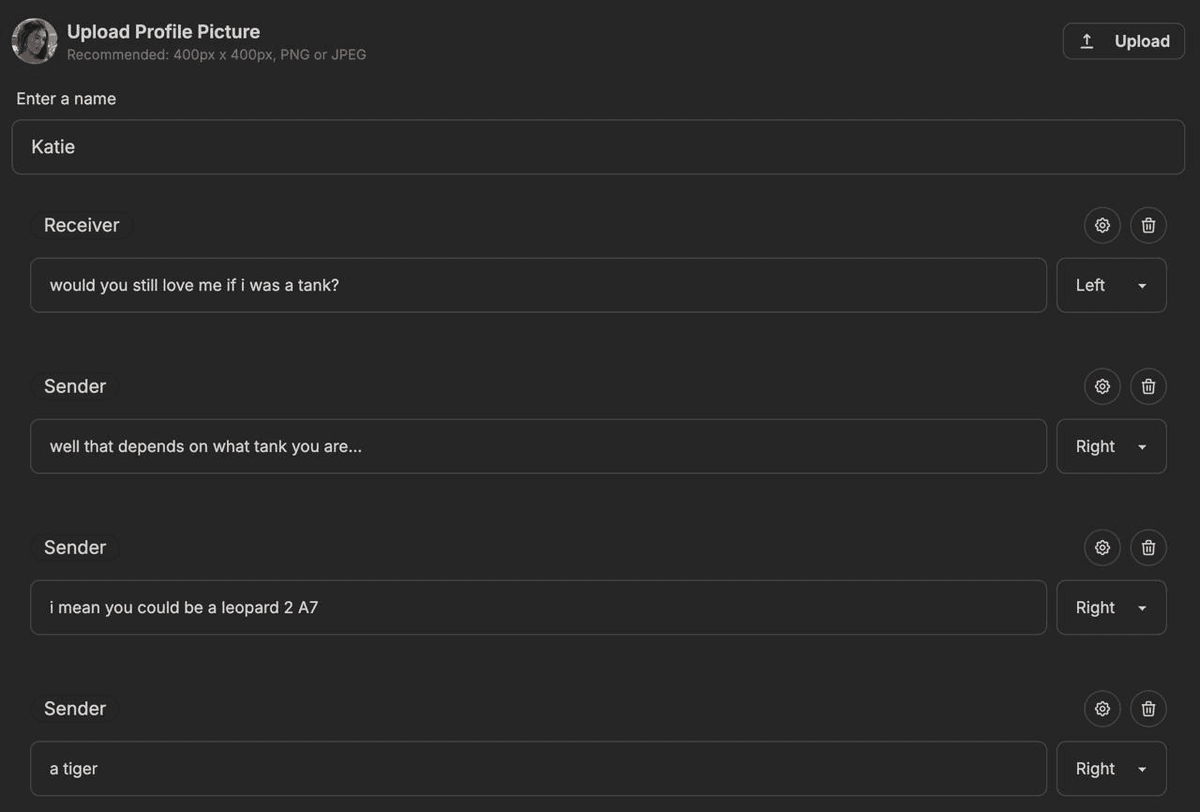
Task: Click the profile picture avatar
Action: 34,41
